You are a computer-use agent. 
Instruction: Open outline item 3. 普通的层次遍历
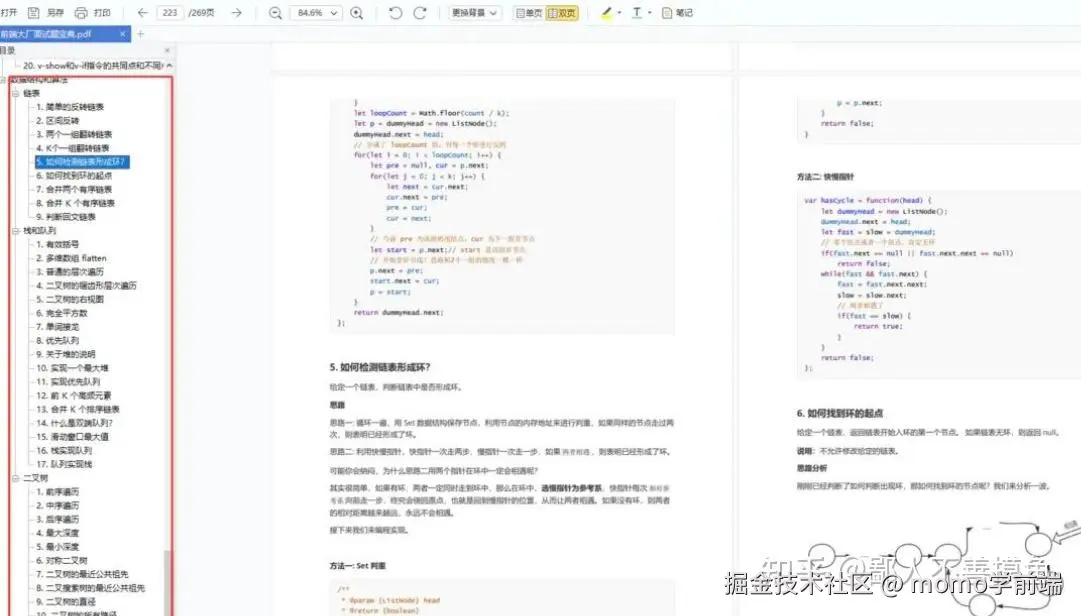pos(70,272)
